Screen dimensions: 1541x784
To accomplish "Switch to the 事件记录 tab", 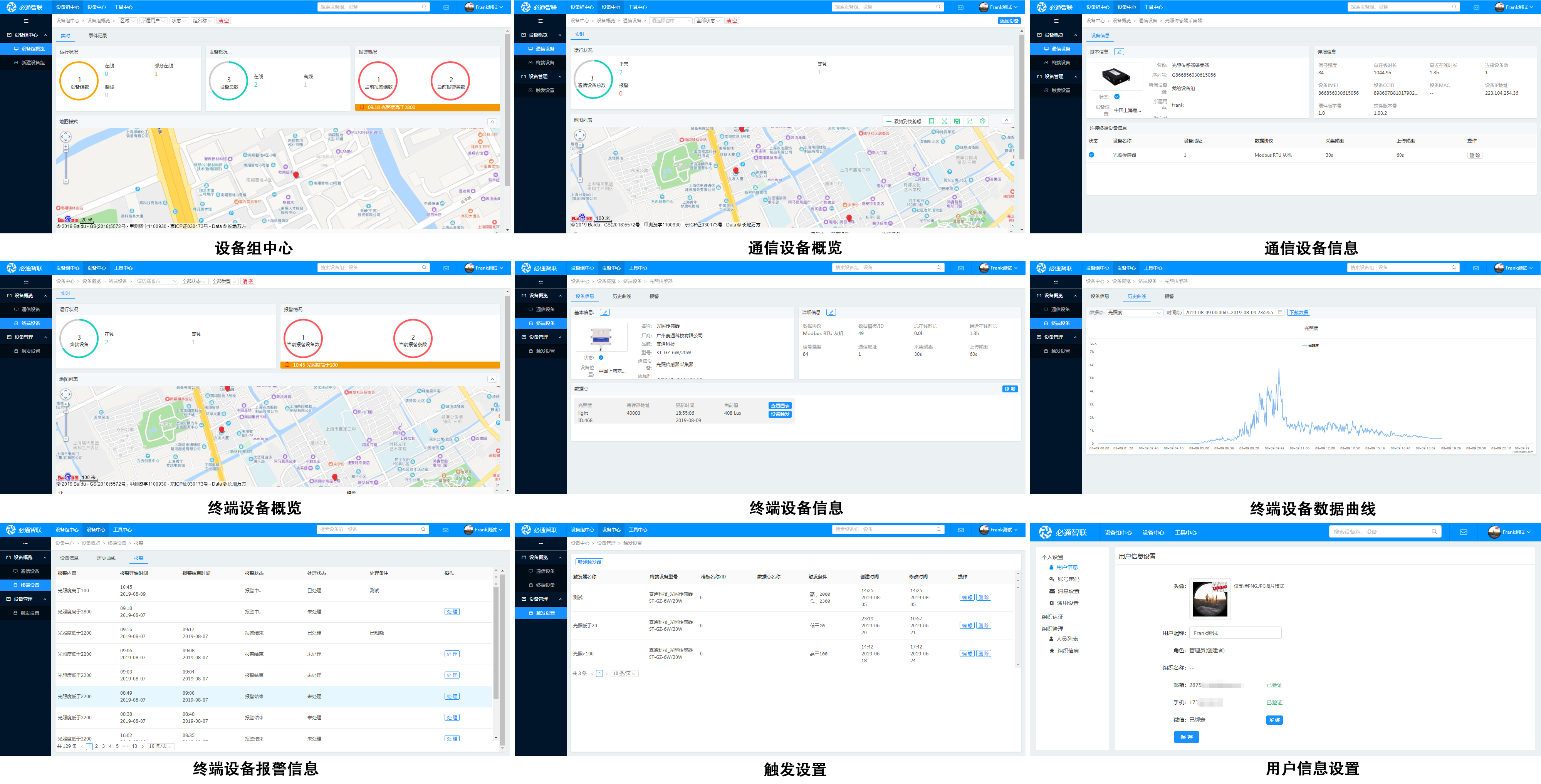I will tap(97, 36).
